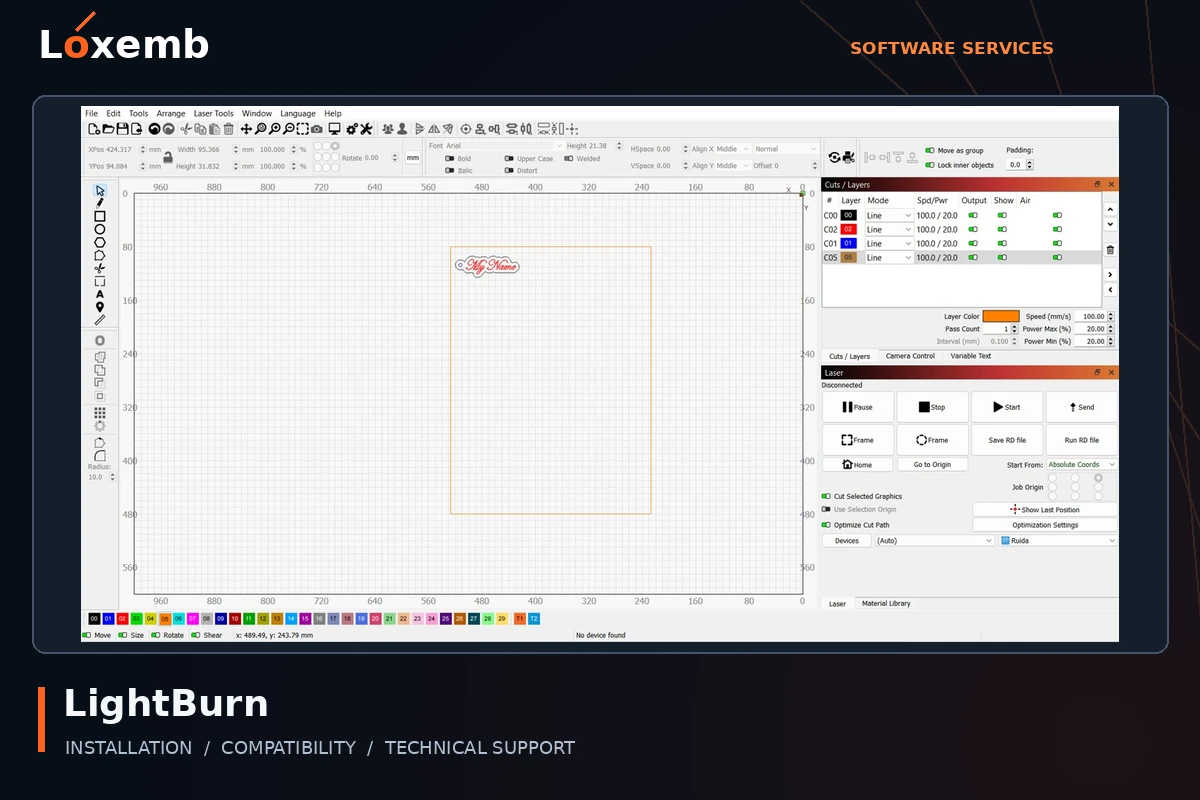The image size is (1200, 800).
Task: Pick the Ellipse drawing tool
Action: pyautogui.click(x=100, y=229)
